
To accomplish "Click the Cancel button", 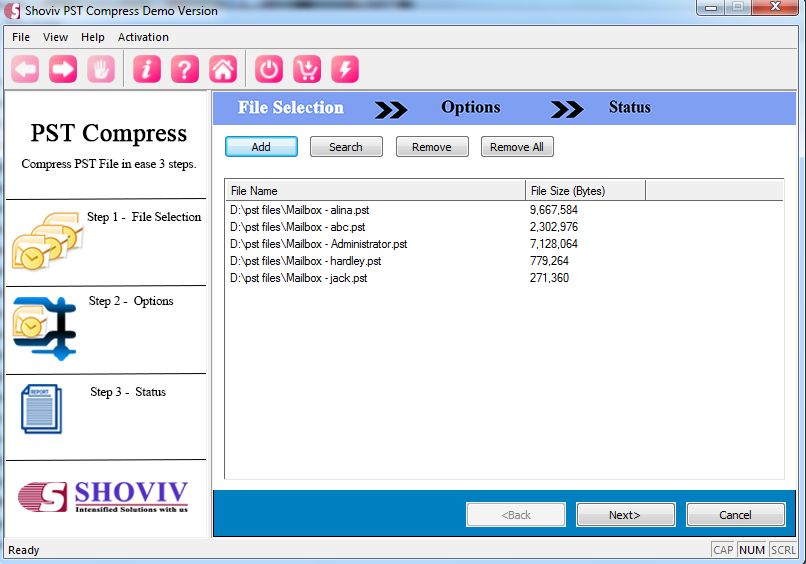I will pyautogui.click(x=736, y=515).
